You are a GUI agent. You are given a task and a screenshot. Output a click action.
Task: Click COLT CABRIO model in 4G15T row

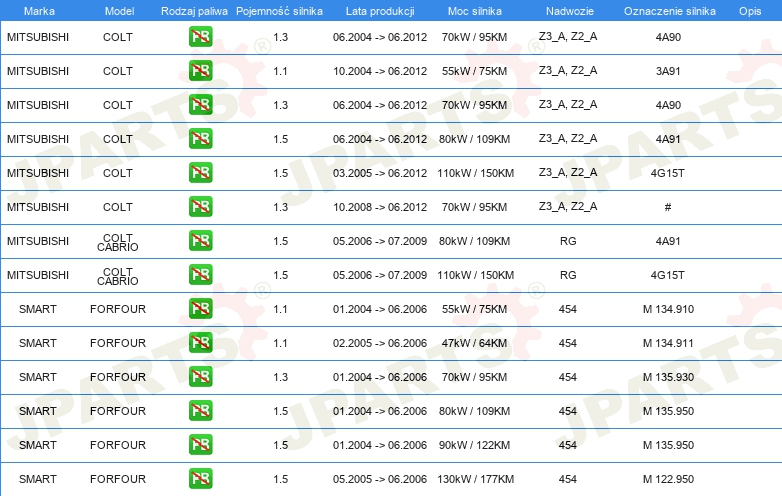coord(118,276)
